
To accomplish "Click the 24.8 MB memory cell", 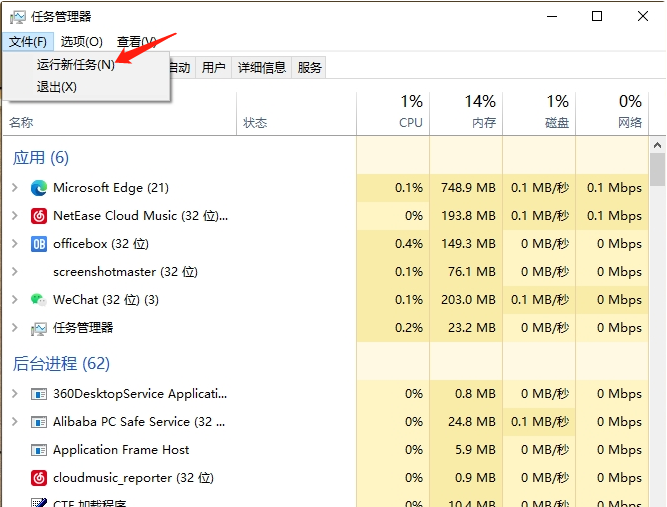I will 466,422.
